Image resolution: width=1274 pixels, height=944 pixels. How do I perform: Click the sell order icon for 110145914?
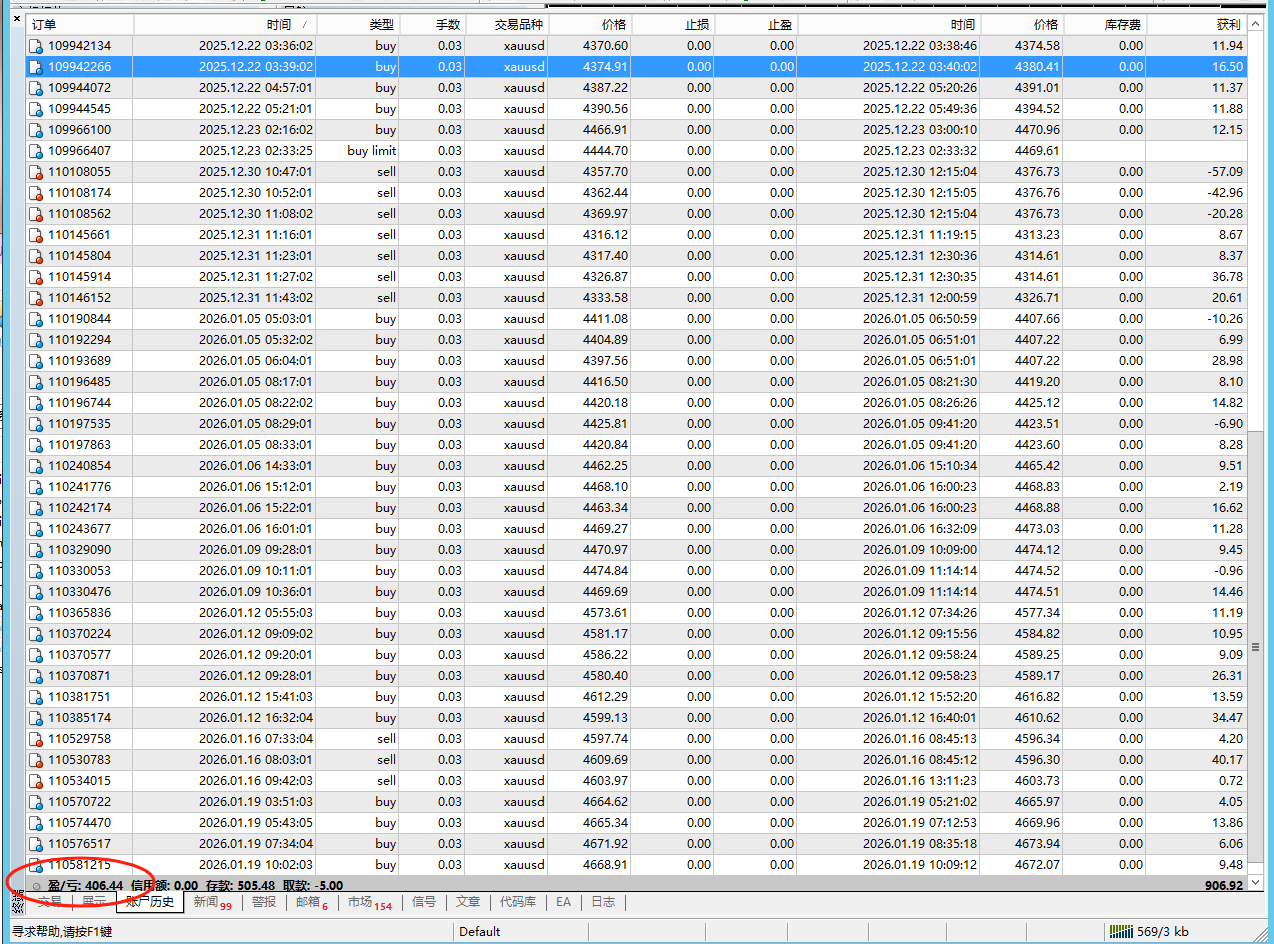click(36, 277)
